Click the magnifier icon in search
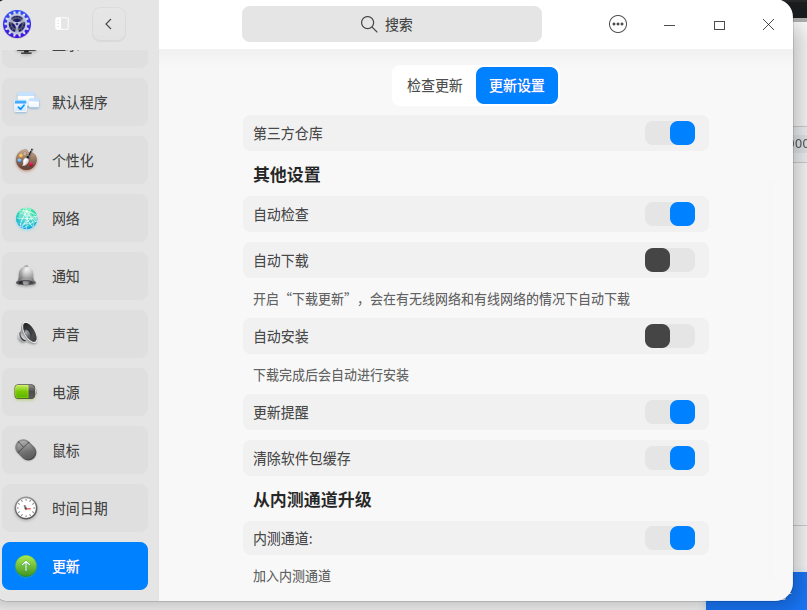The height and width of the screenshot is (610, 807). point(369,24)
